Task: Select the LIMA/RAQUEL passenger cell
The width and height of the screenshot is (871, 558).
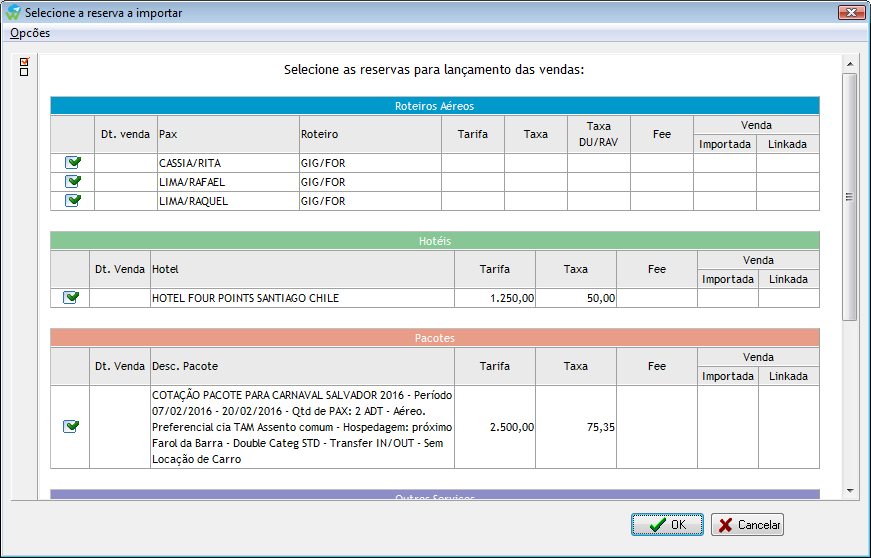Action: 228,201
